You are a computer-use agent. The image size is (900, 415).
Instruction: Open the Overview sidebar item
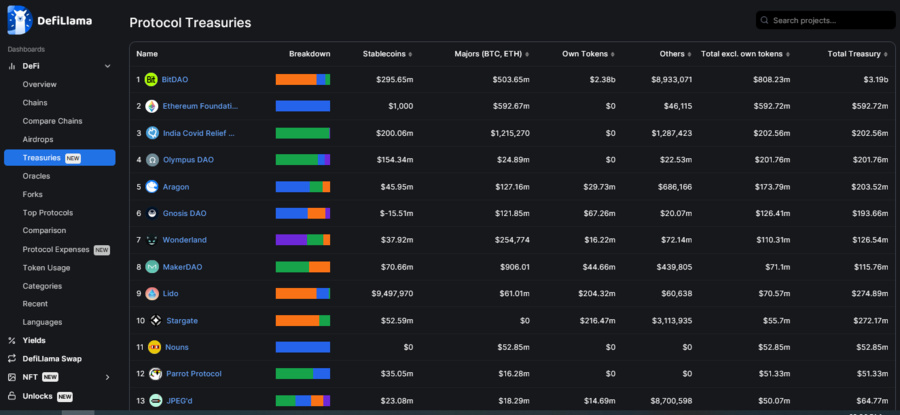[x=40, y=84]
